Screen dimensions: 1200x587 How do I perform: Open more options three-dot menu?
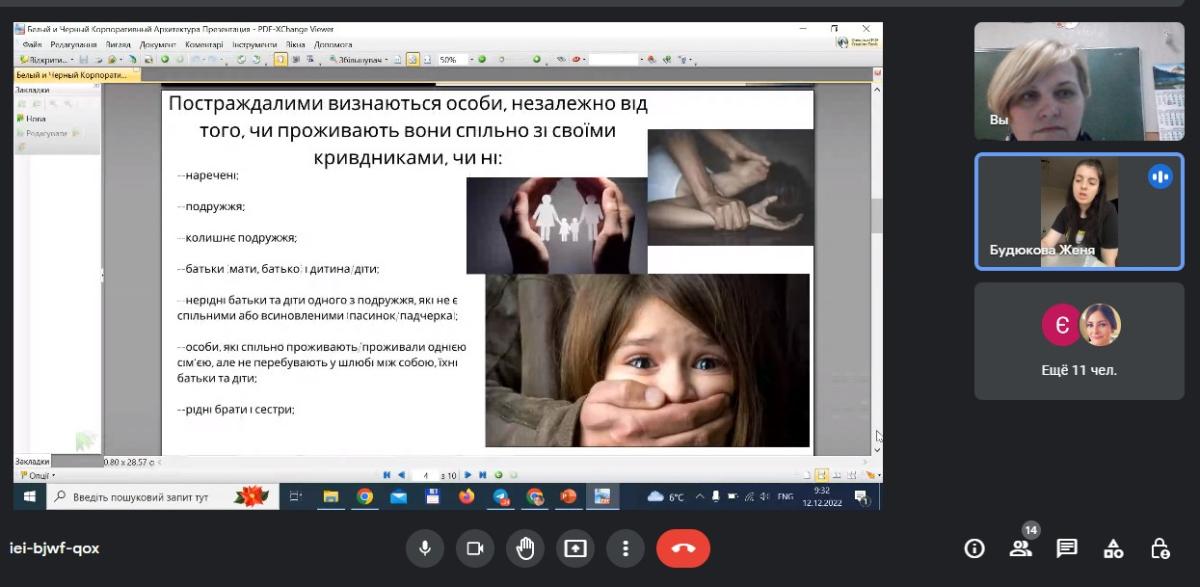tap(625, 548)
